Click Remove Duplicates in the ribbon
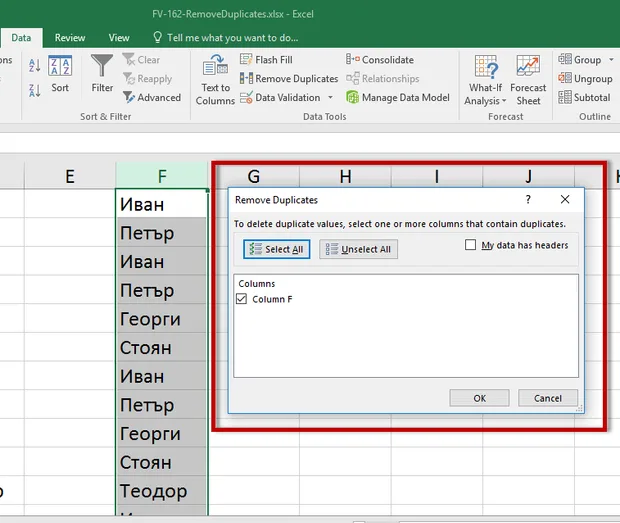This screenshot has width=620, height=523. [289, 79]
